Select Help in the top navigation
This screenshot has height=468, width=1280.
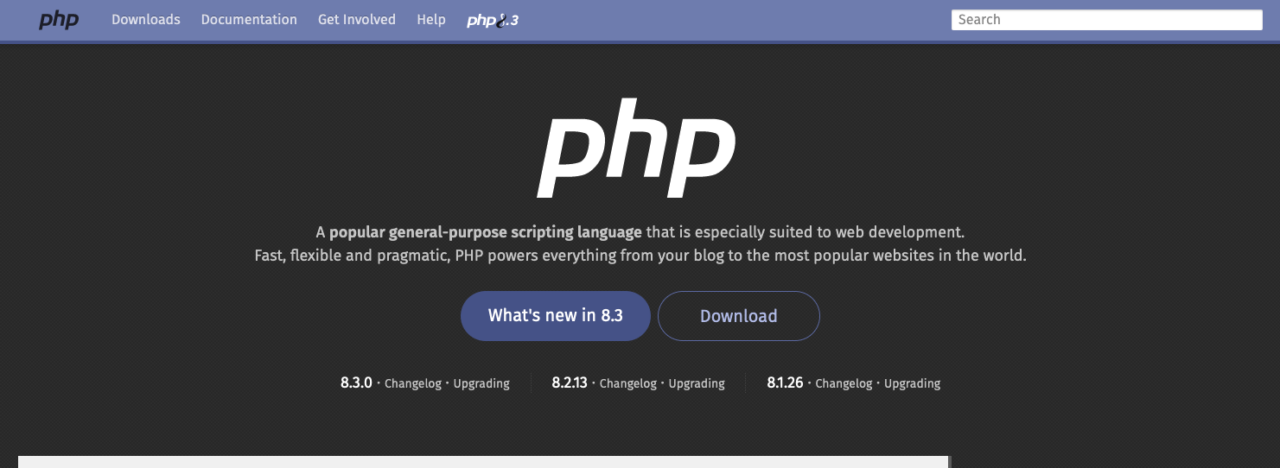[431, 20]
